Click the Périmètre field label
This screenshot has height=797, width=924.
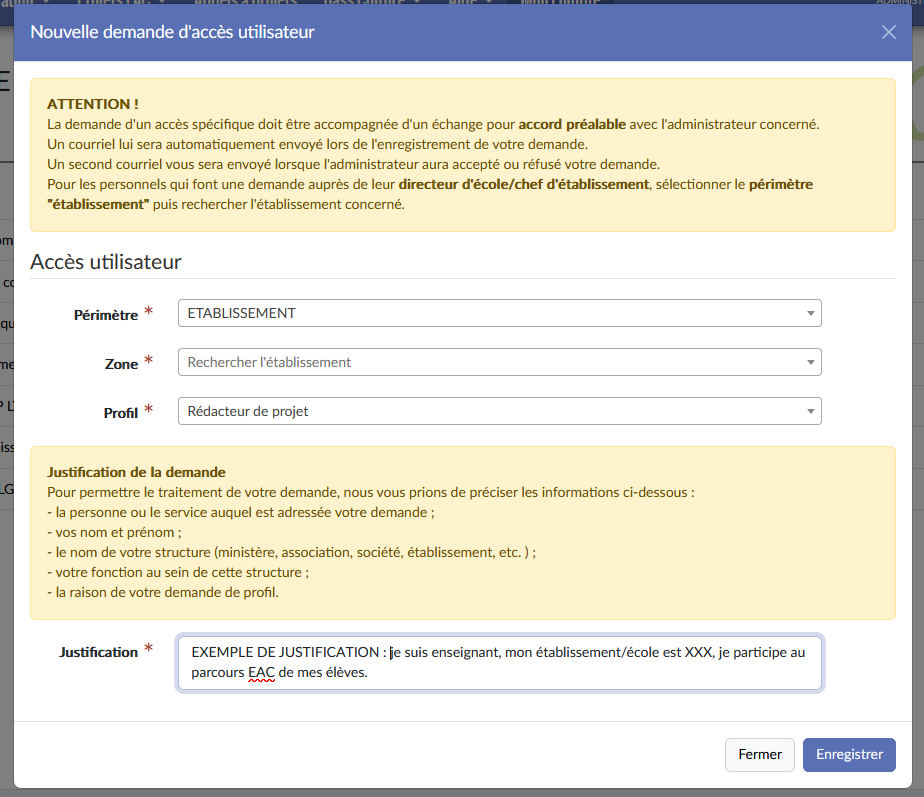pyautogui.click(x=105, y=315)
